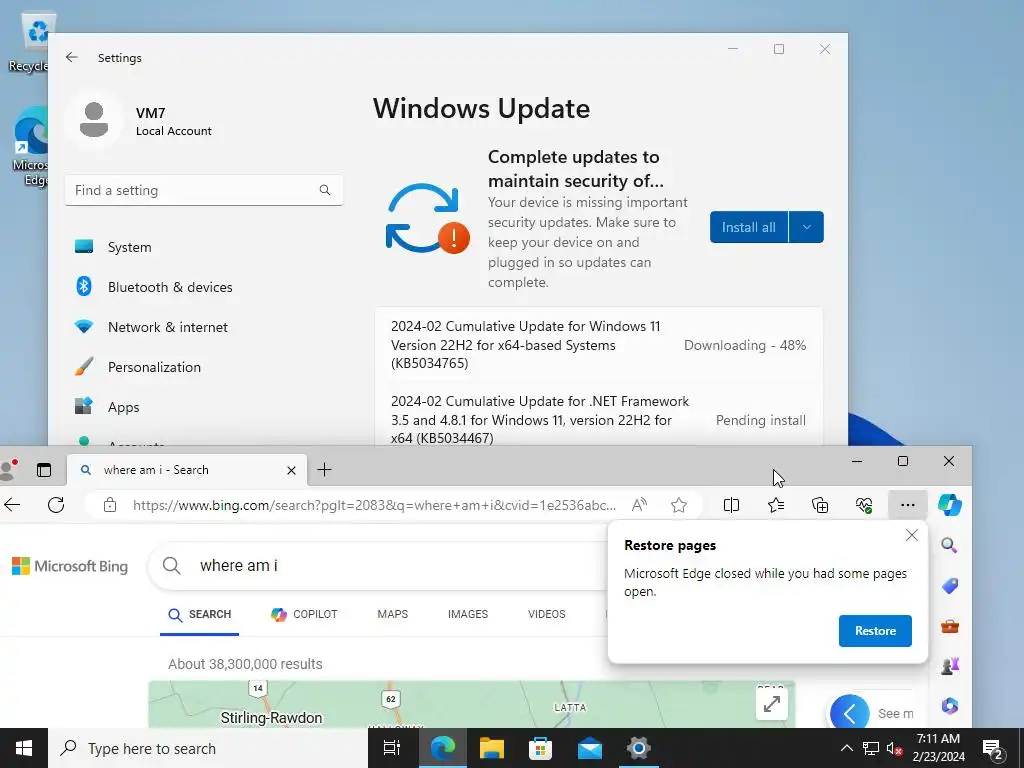This screenshot has width=1024, height=768.
Task: Click the Edge address bar URL
Action: point(374,505)
